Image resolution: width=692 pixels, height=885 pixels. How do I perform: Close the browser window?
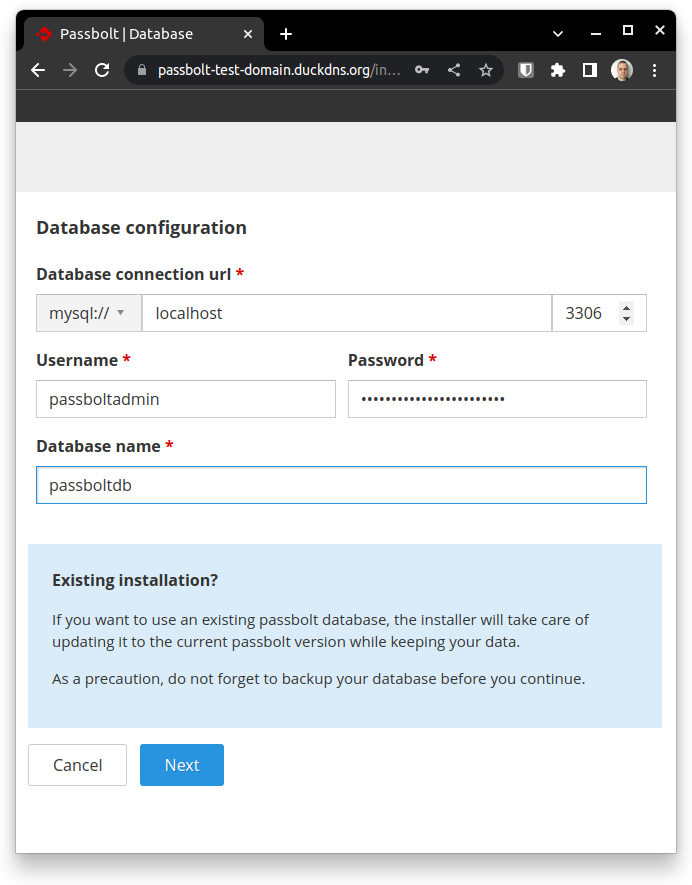tap(660, 30)
